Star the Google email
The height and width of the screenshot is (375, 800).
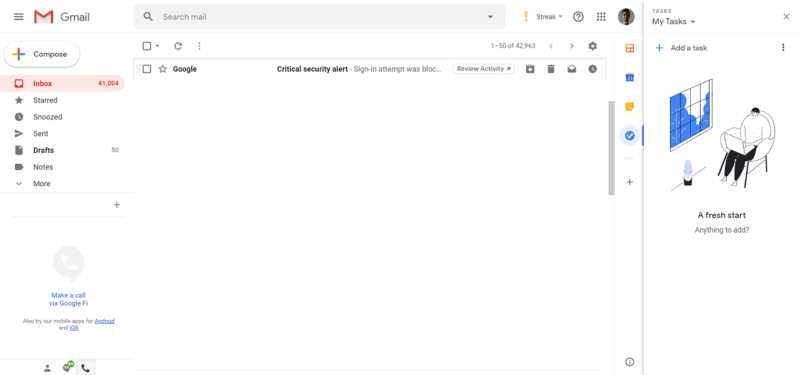coord(163,69)
